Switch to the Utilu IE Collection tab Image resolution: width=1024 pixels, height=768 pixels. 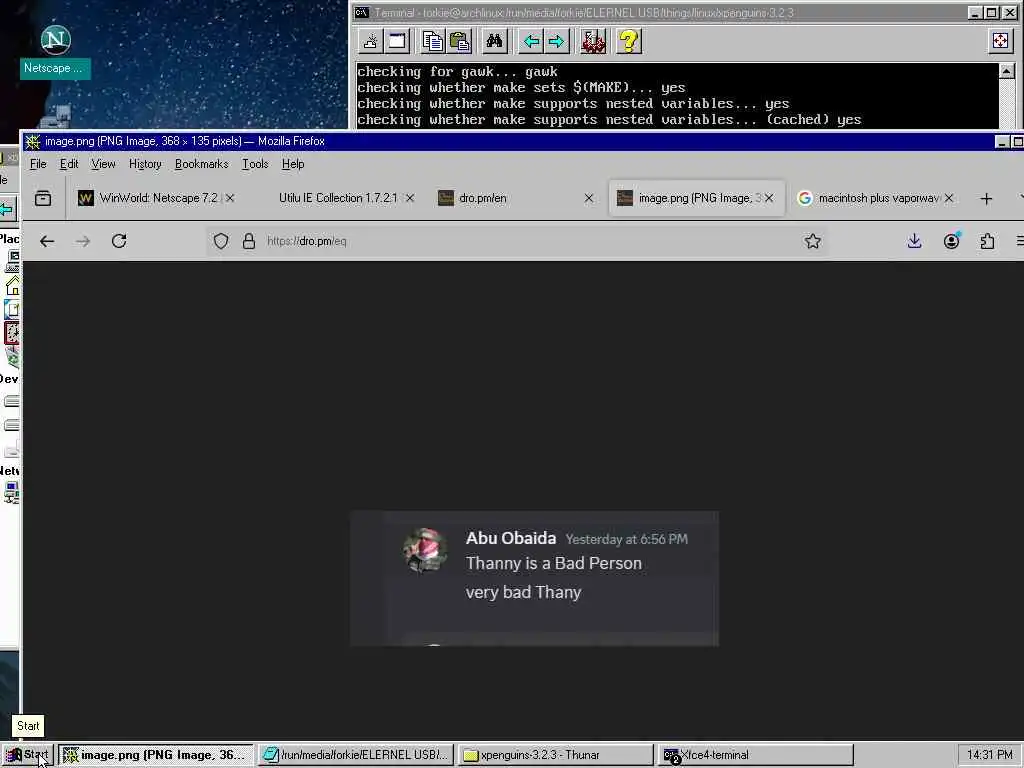(336, 198)
